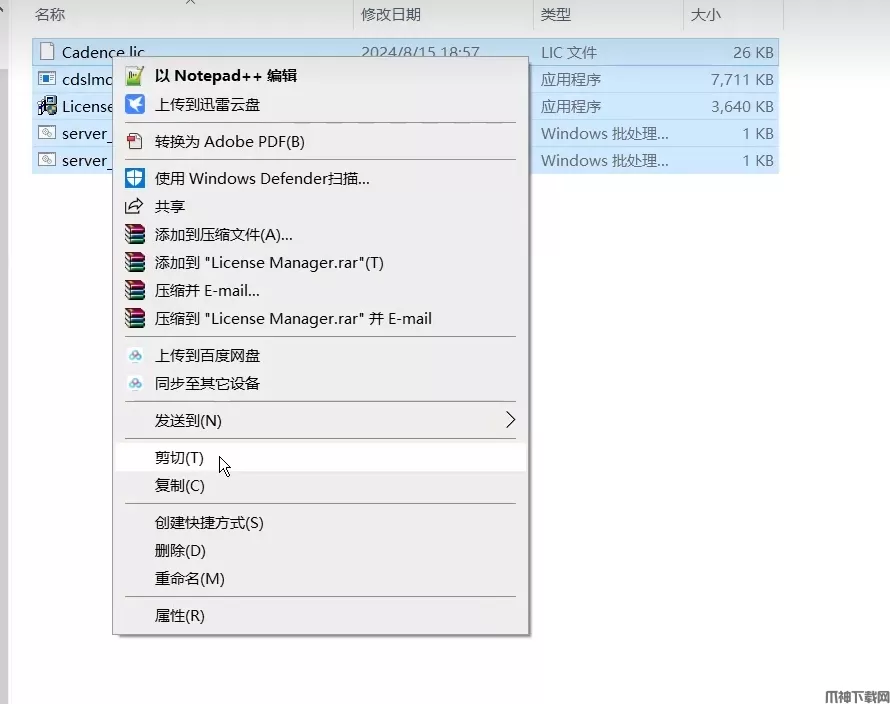Click the Adobe PDF convert icon
Viewport: 890px width, 704px height.
(x=135, y=141)
